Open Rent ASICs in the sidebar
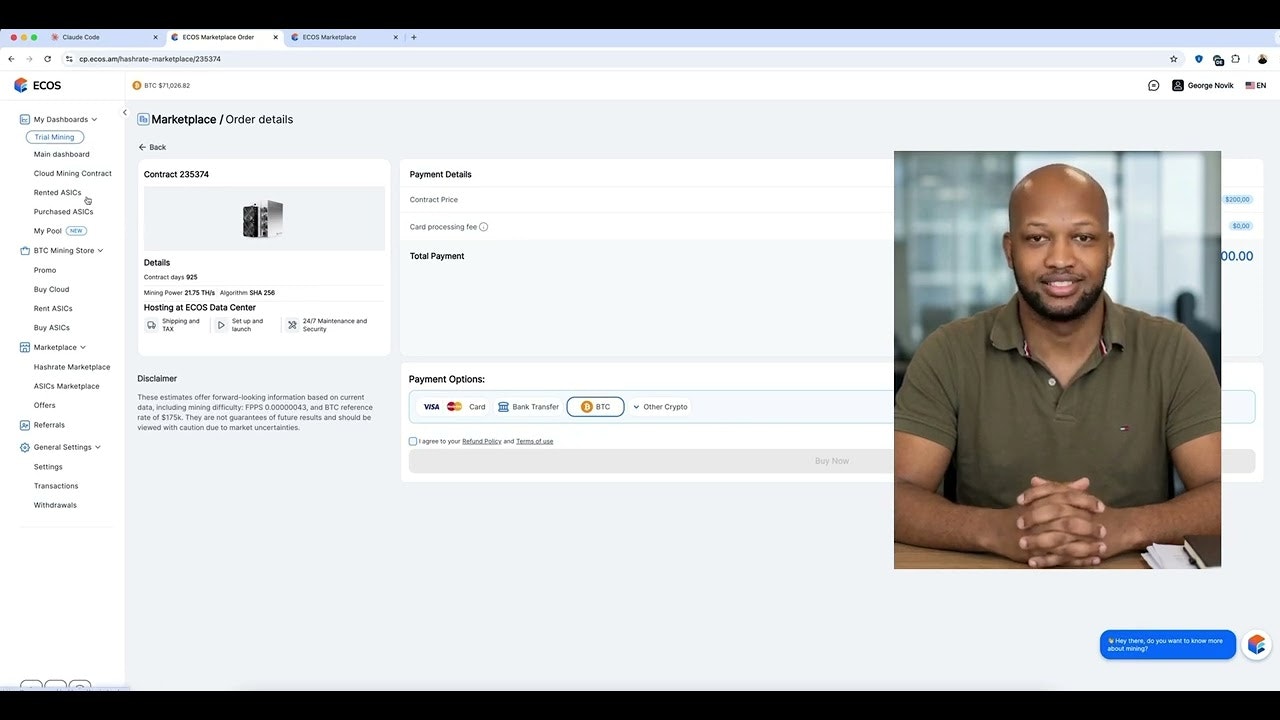Screen dimensions: 1280x720 pos(53,308)
